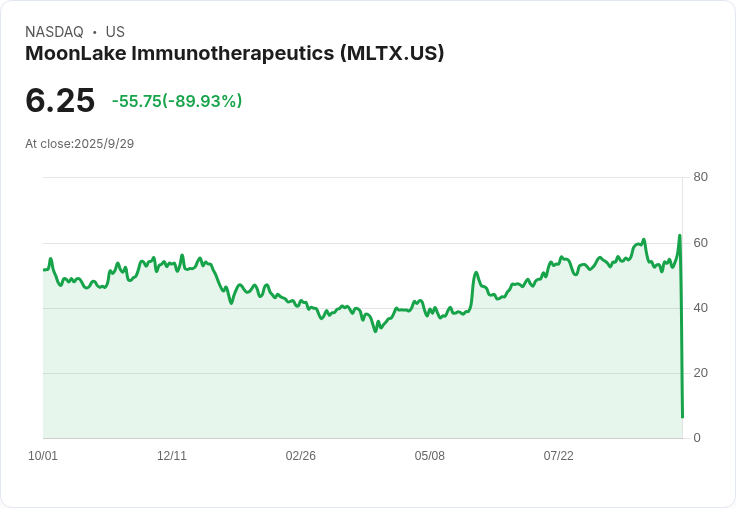736x508 pixels.
Task: Click the 0 label on y-axis
Action: pyautogui.click(x=697, y=438)
